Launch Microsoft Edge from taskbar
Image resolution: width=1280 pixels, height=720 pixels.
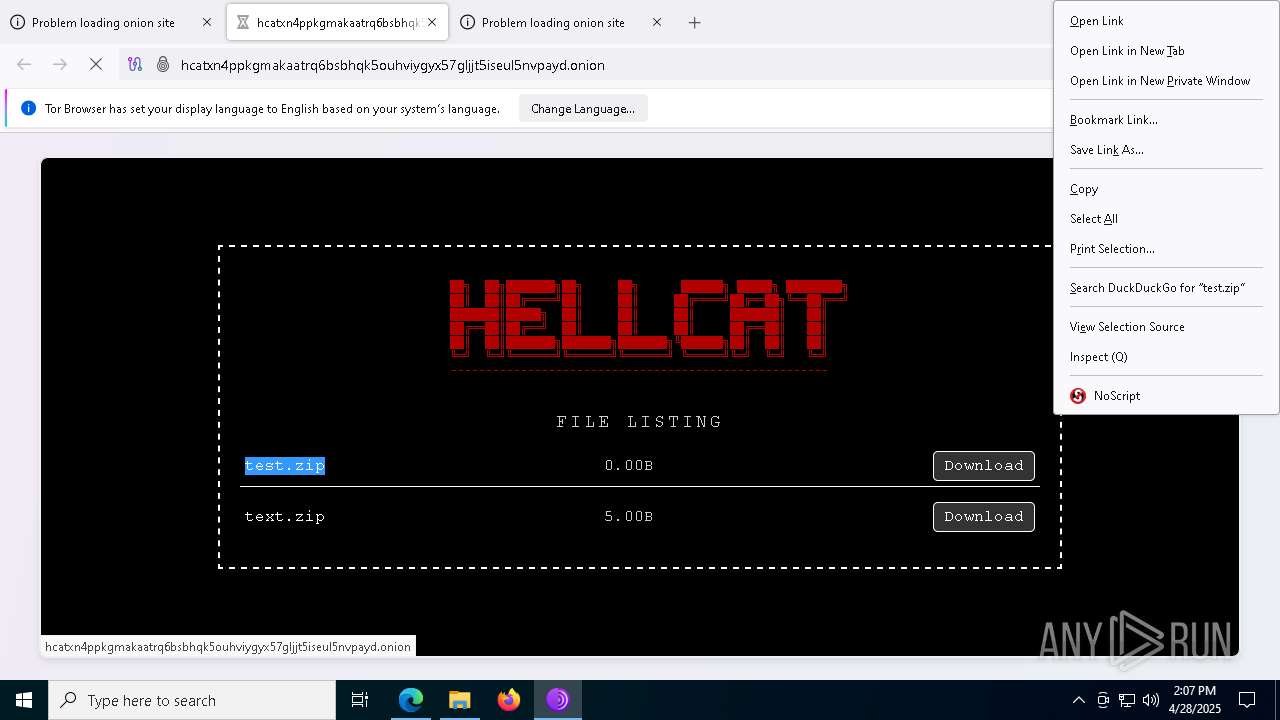point(411,700)
